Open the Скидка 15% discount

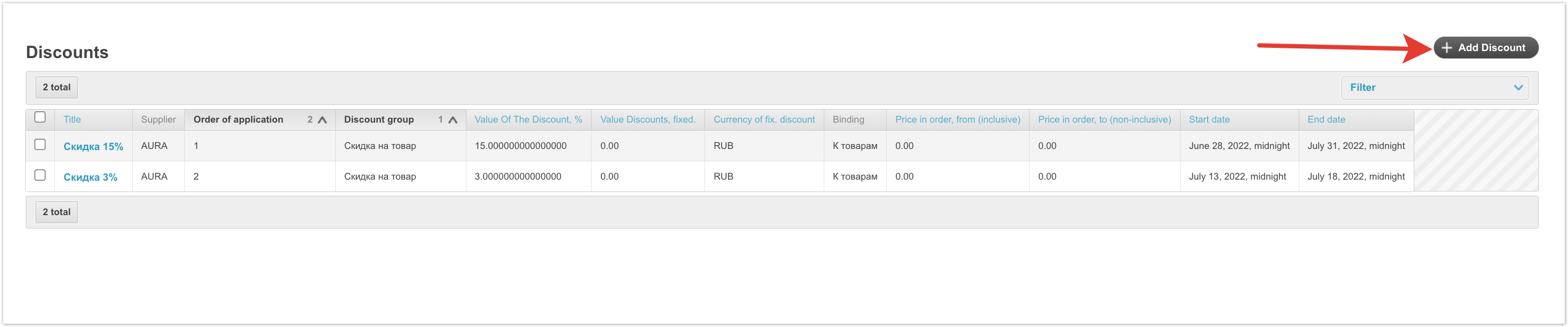93,147
